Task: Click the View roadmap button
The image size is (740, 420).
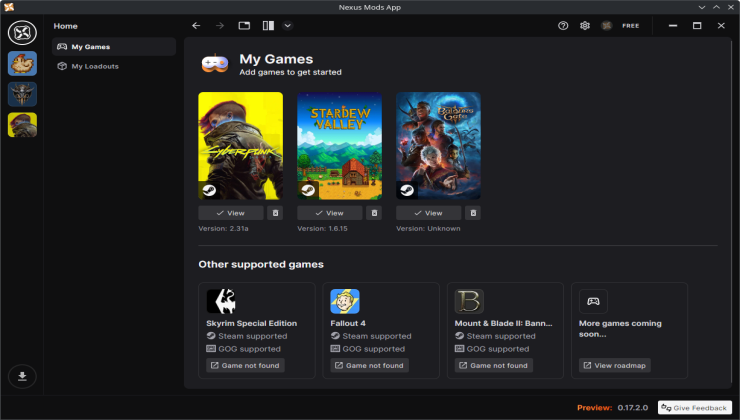Action: 614,366
